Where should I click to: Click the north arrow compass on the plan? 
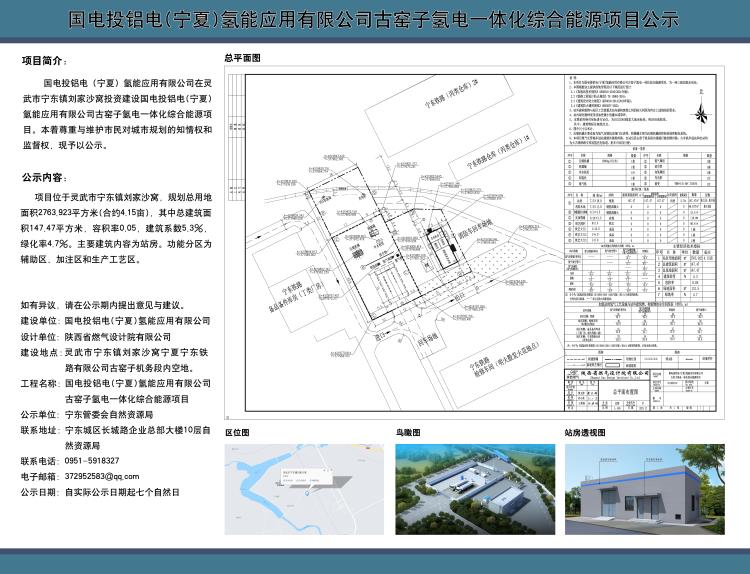coord(701,112)
